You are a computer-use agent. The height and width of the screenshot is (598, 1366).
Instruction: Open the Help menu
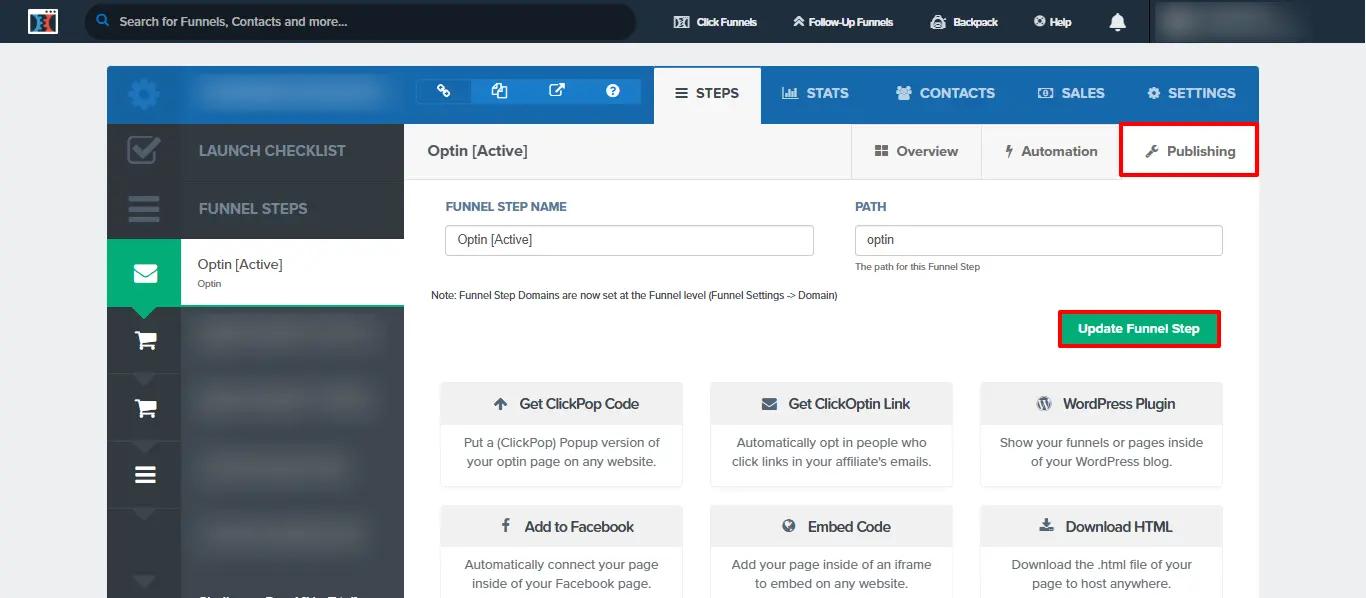point(1052,22)
